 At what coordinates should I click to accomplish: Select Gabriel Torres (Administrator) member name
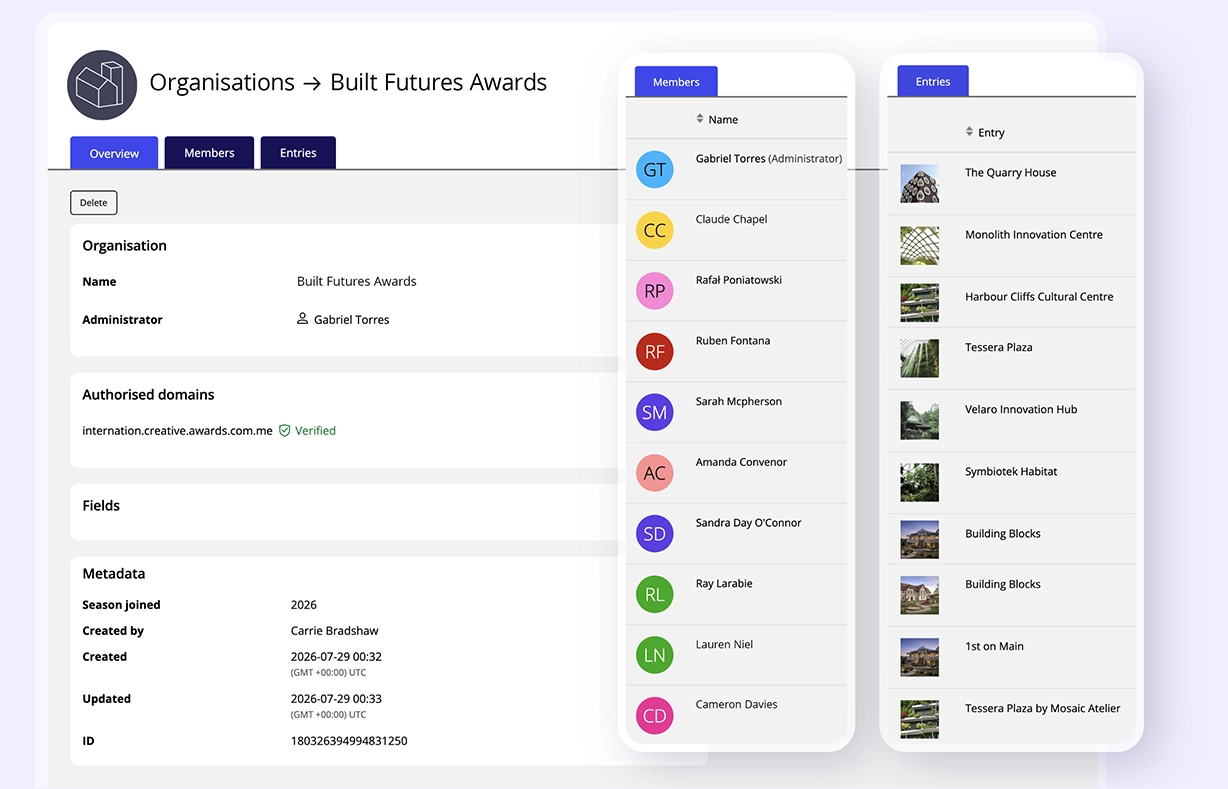(x=769, y=159)
